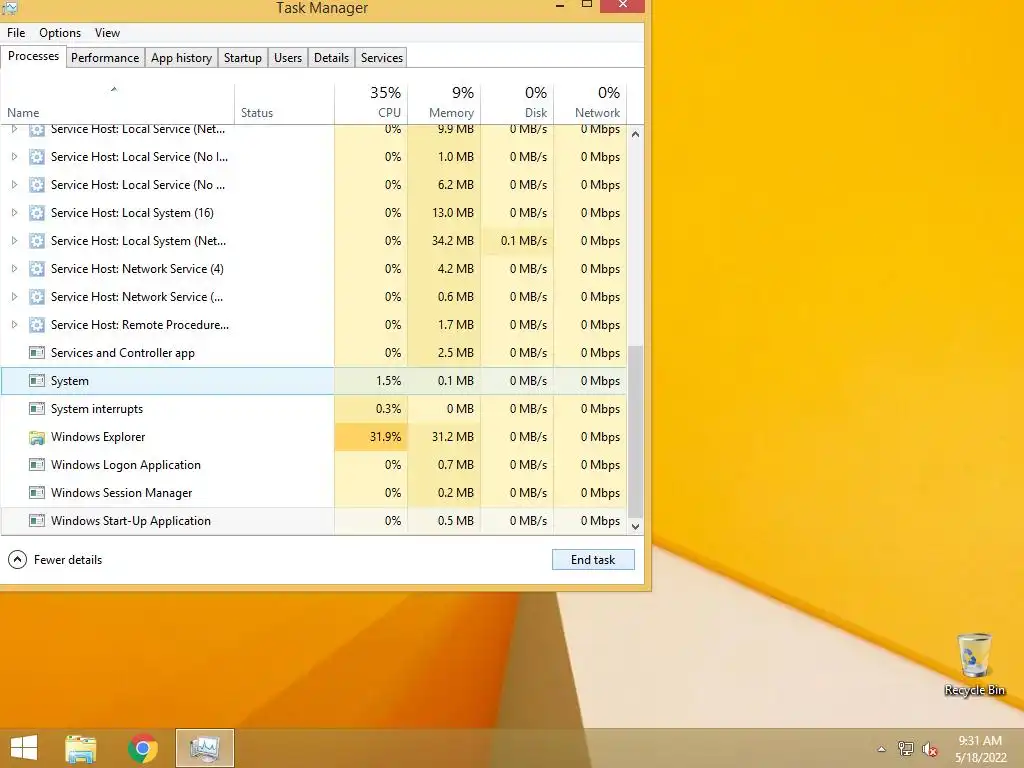This screenshot has width=1024, height=768.
Task: Open the Windows Start button
Action: [x=24, y=748]
